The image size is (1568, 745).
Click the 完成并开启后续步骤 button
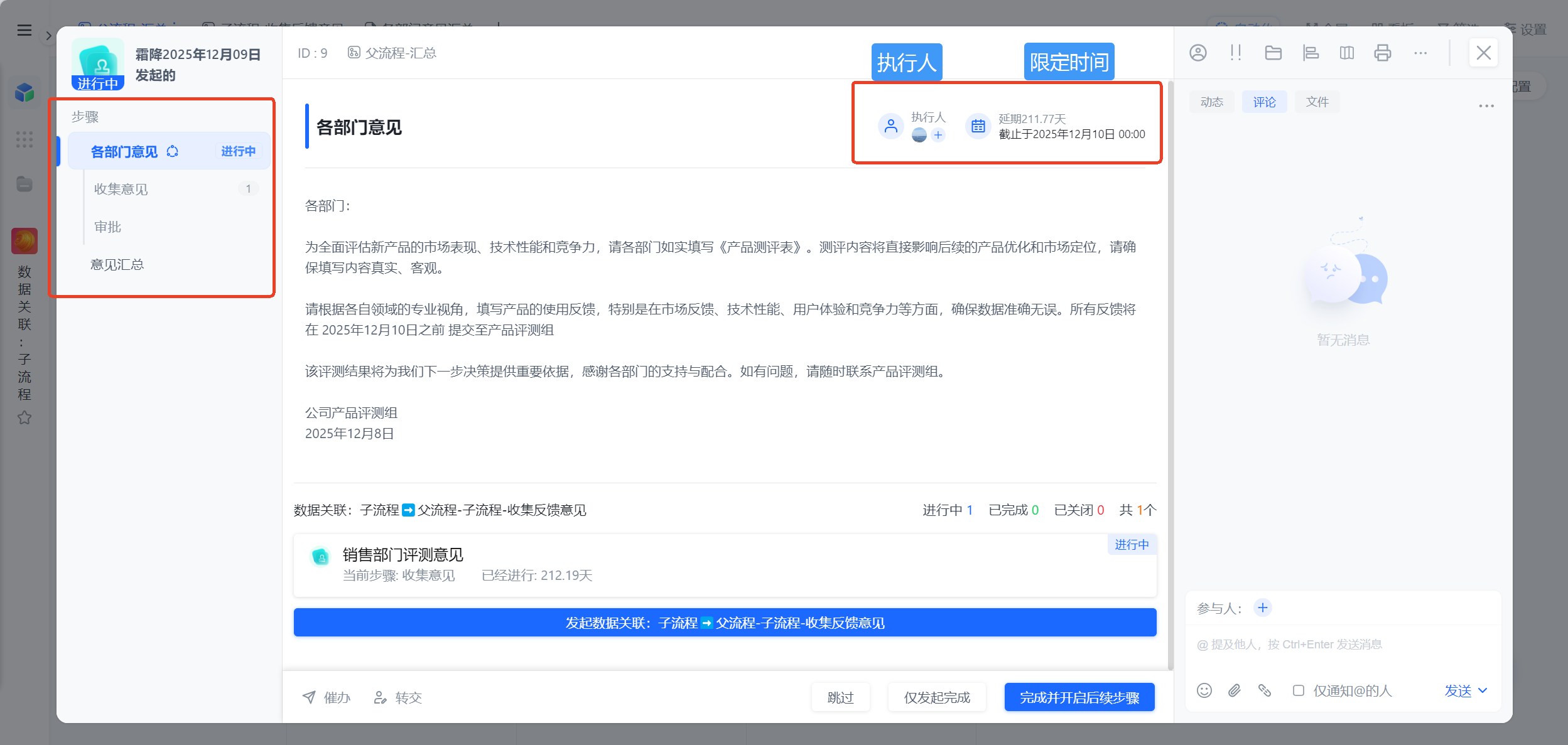pos(1079,697)
